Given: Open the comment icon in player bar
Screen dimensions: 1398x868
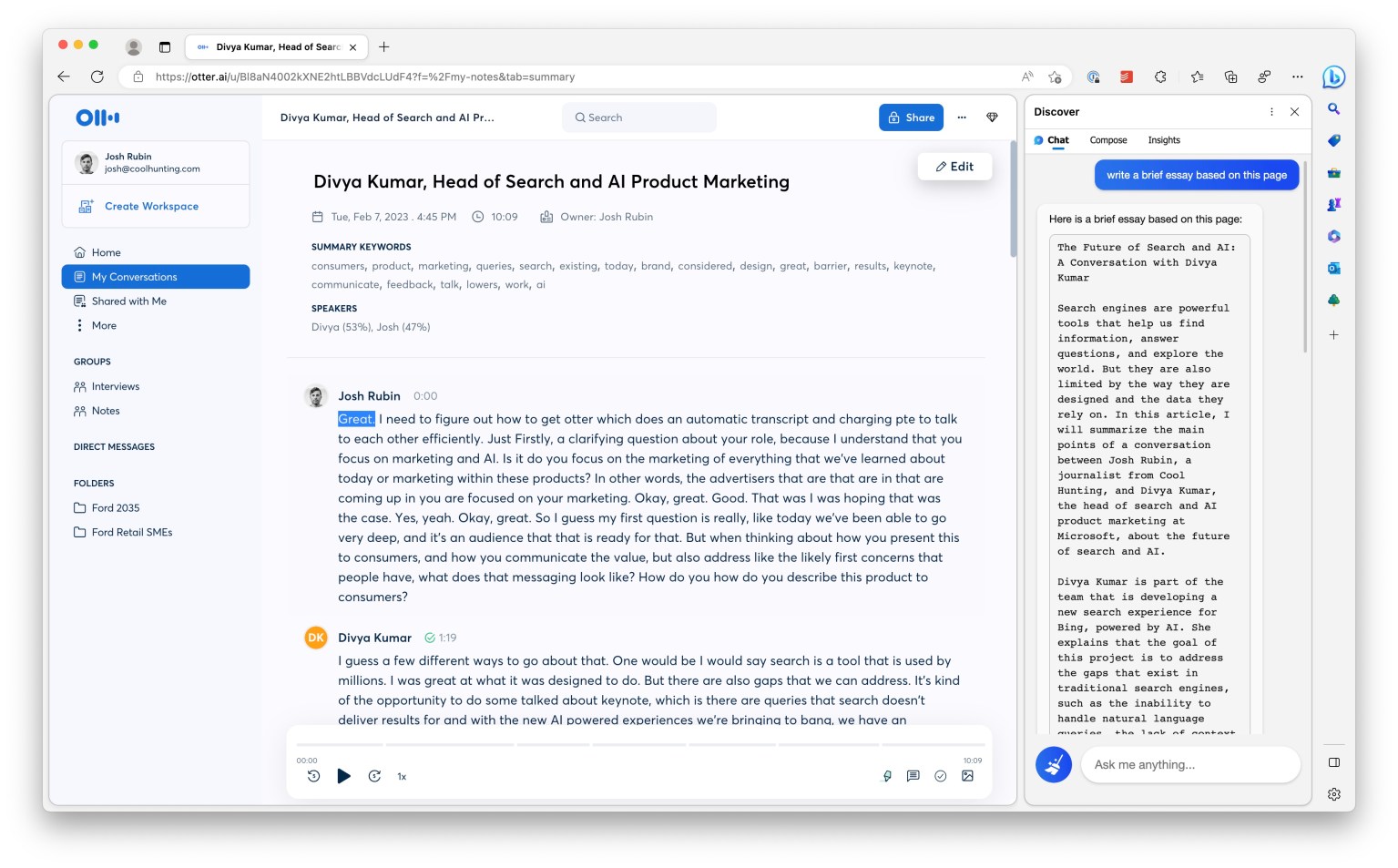Looking at the screenshot, I should click(x=913, y=776).
